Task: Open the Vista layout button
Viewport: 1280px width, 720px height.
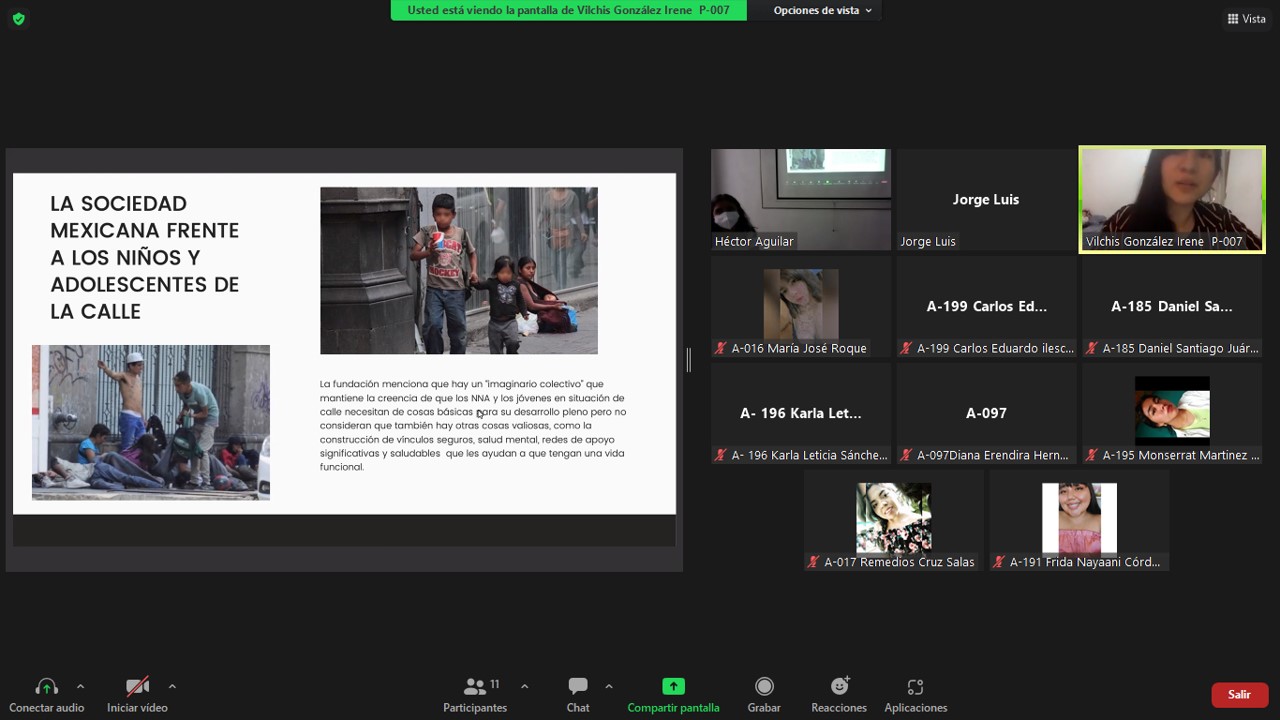Action: click(1247, 18)
